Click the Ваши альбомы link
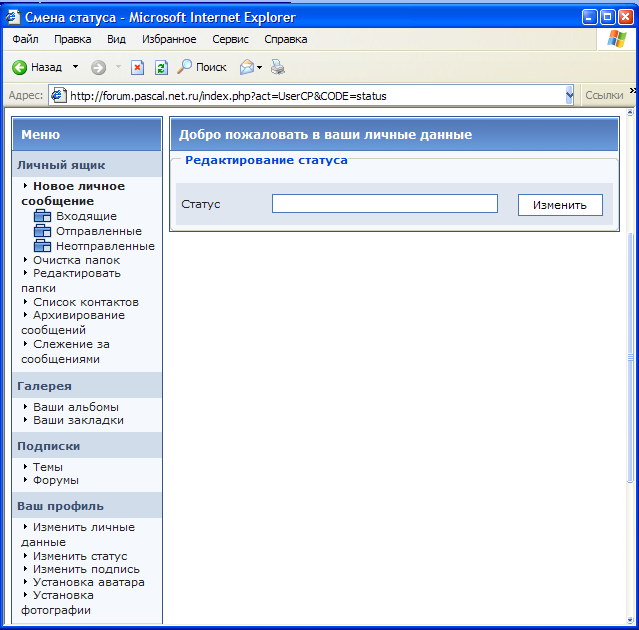 click(x=75, y=407)
